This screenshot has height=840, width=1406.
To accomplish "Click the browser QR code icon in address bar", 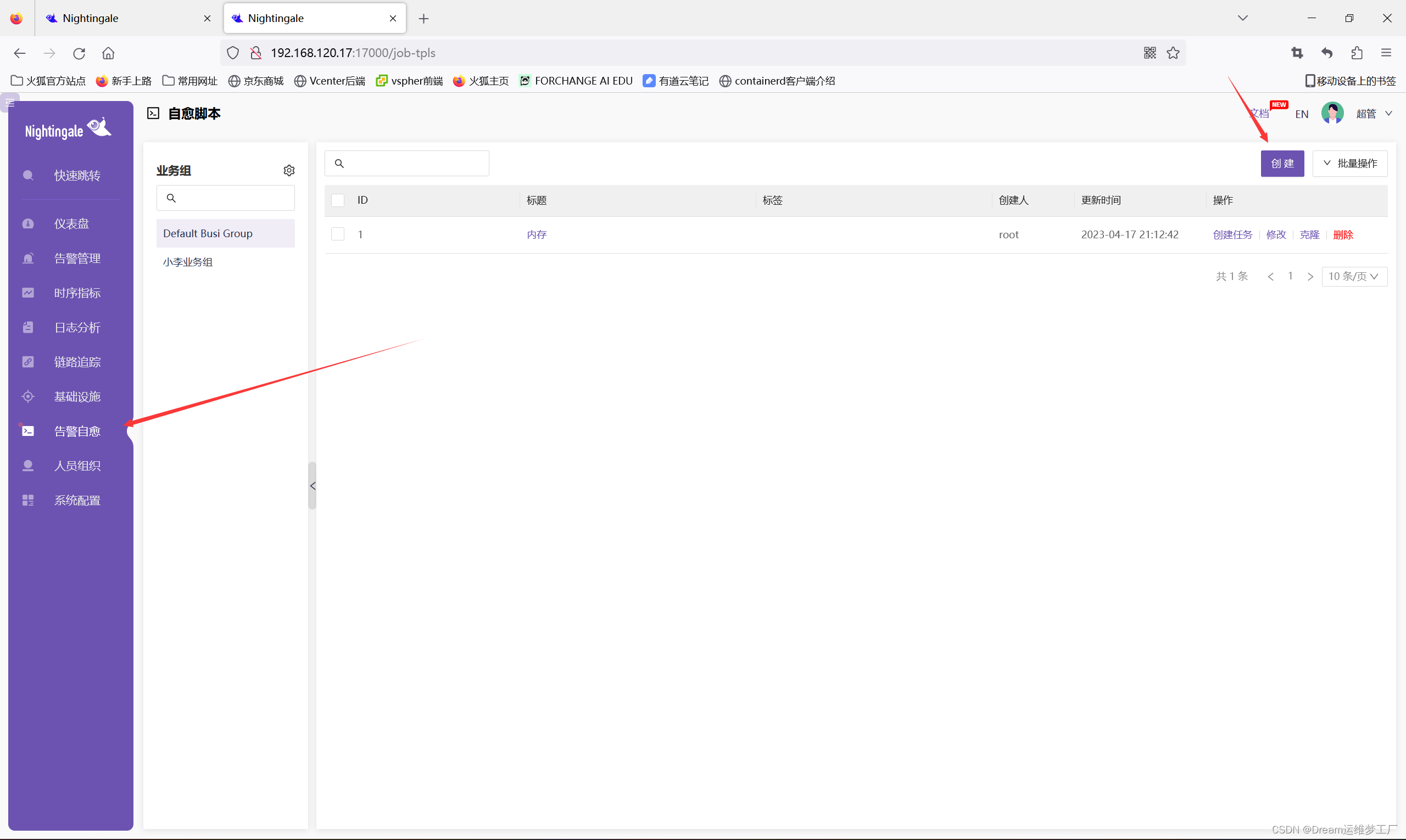I will [1150, 53].
